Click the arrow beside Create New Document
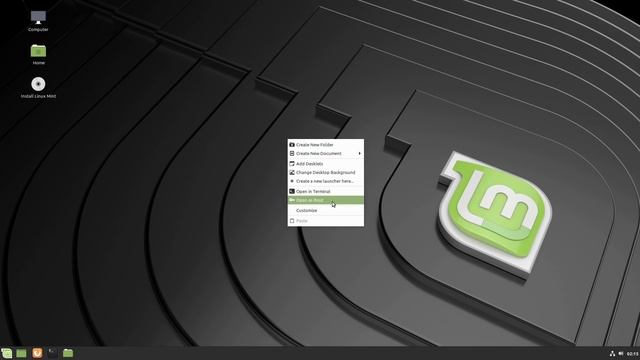The width and height of the screenshot is (640, 360). pos(360,153)
